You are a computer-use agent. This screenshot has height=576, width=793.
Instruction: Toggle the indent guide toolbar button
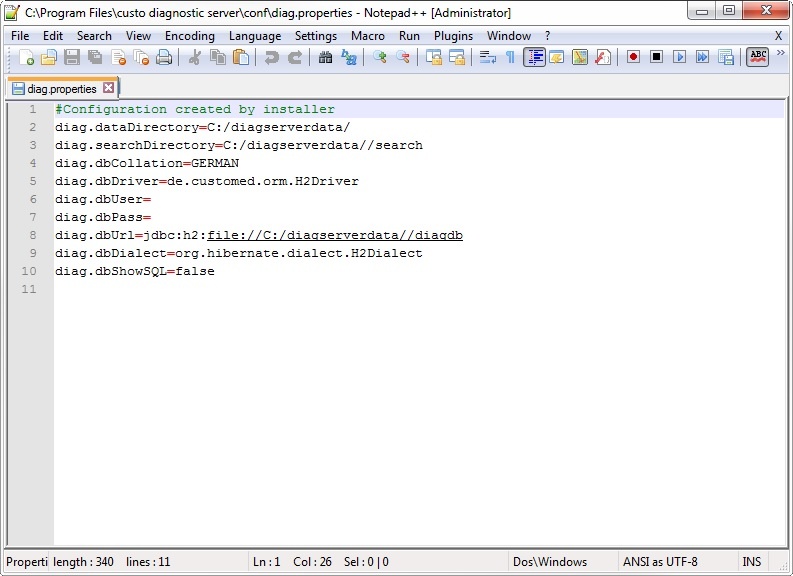point(534,57)
